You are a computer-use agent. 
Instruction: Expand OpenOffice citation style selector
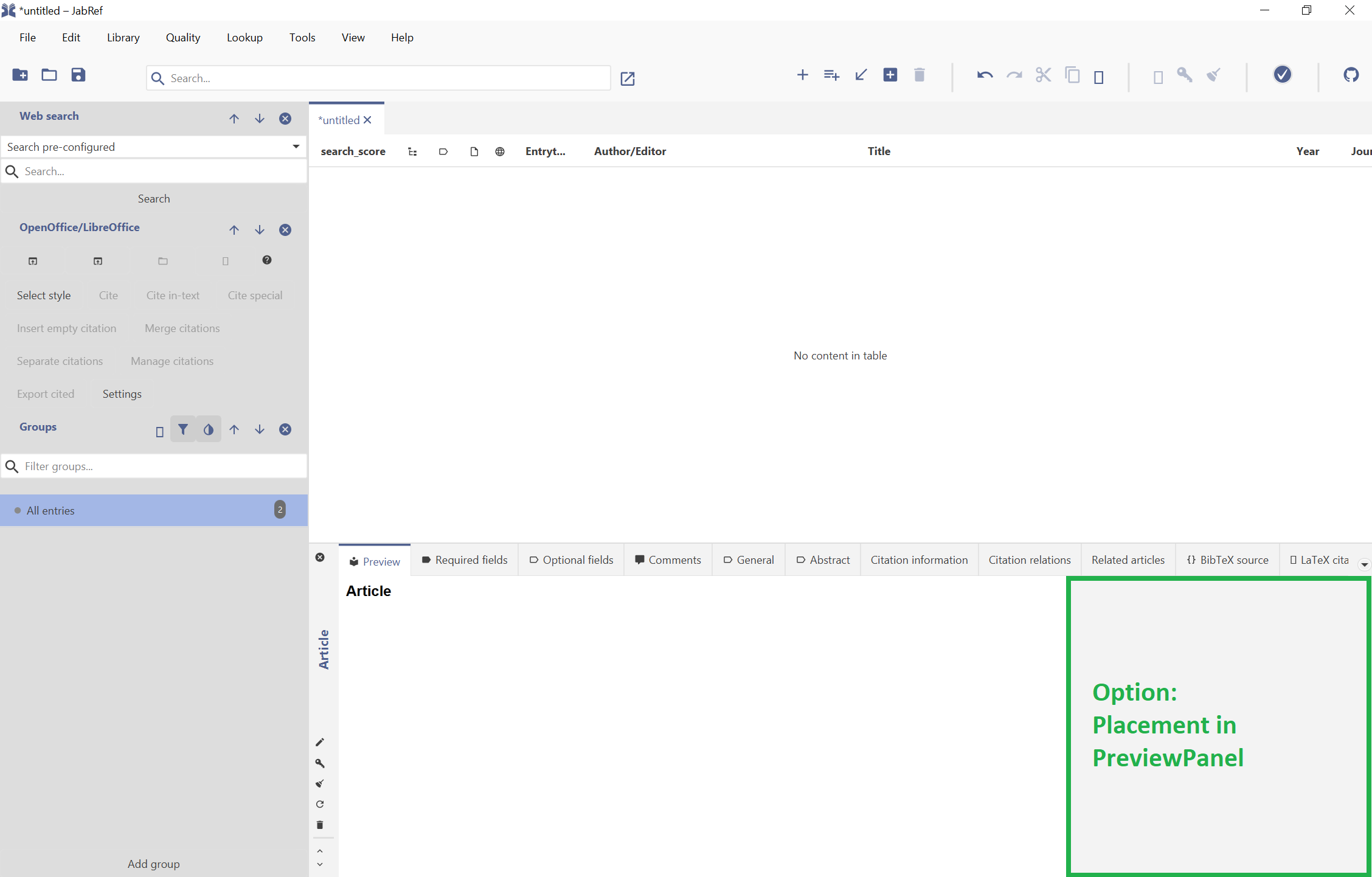(x=45, y=294)
